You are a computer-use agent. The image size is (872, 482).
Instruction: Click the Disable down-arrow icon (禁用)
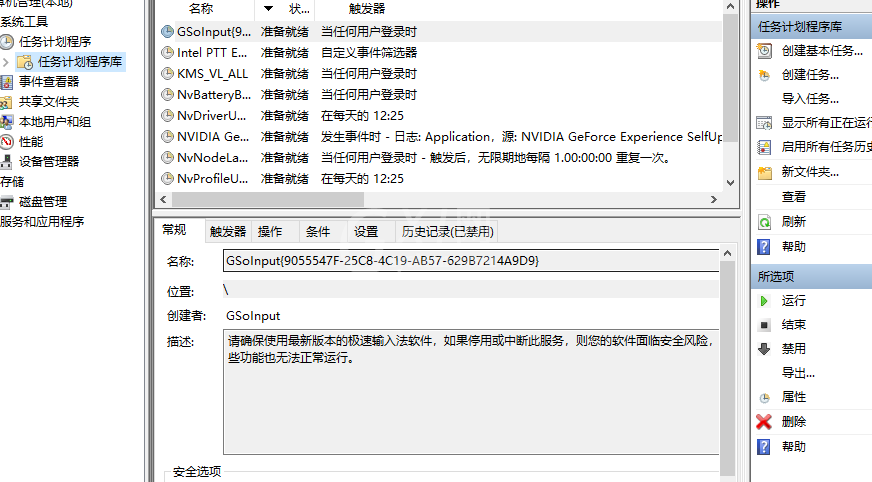(764, 349)
